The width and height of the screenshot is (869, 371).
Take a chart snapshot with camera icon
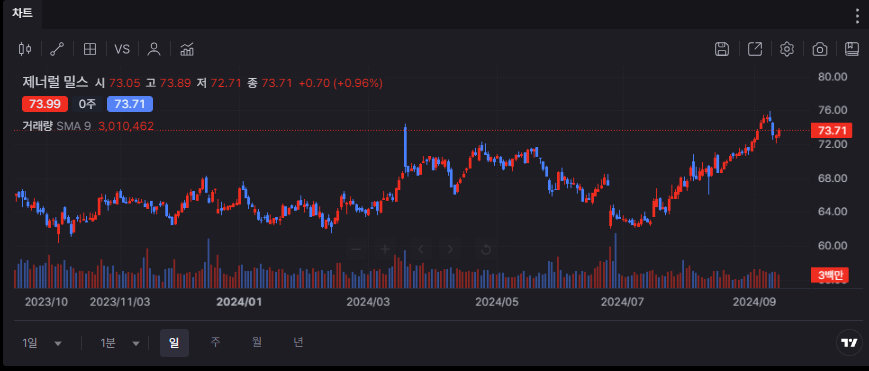point(820,49)
